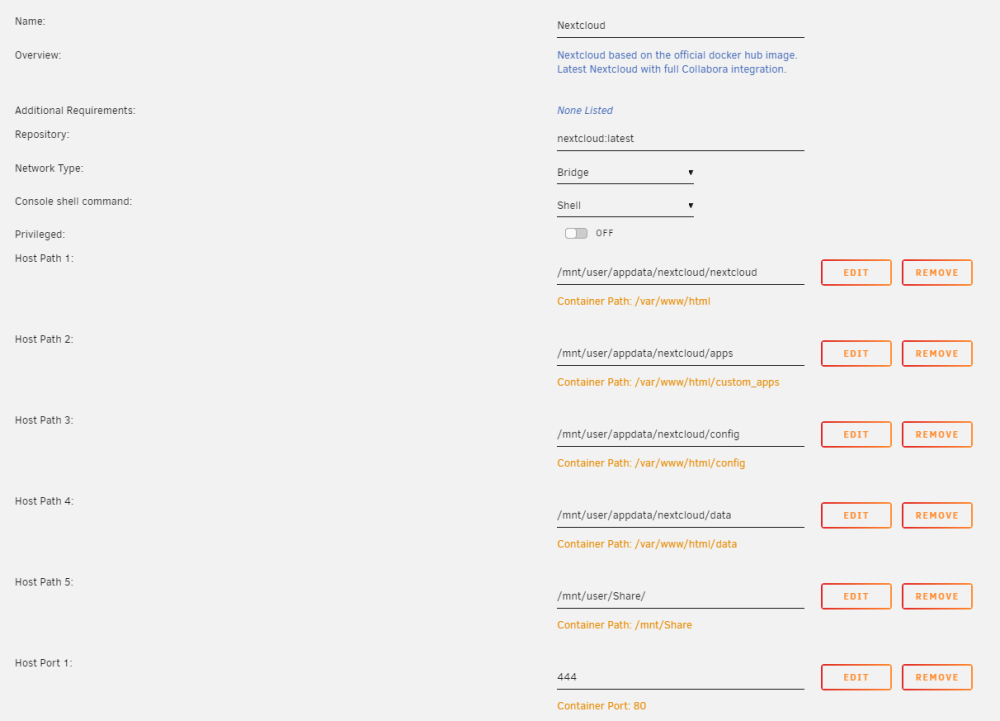Image resolution: width=1000 pixels, height=721 pixels.
Task: Edit Host Path 4 data mapping
Action: pos(856,516)
